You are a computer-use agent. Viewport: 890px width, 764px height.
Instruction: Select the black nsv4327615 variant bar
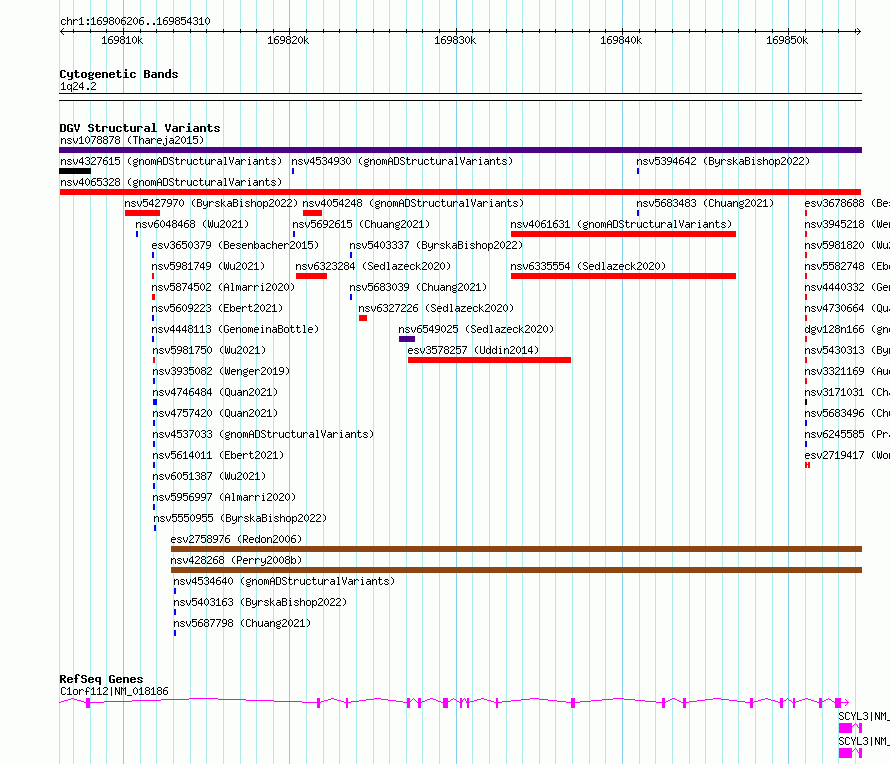(x=75, y=171)
